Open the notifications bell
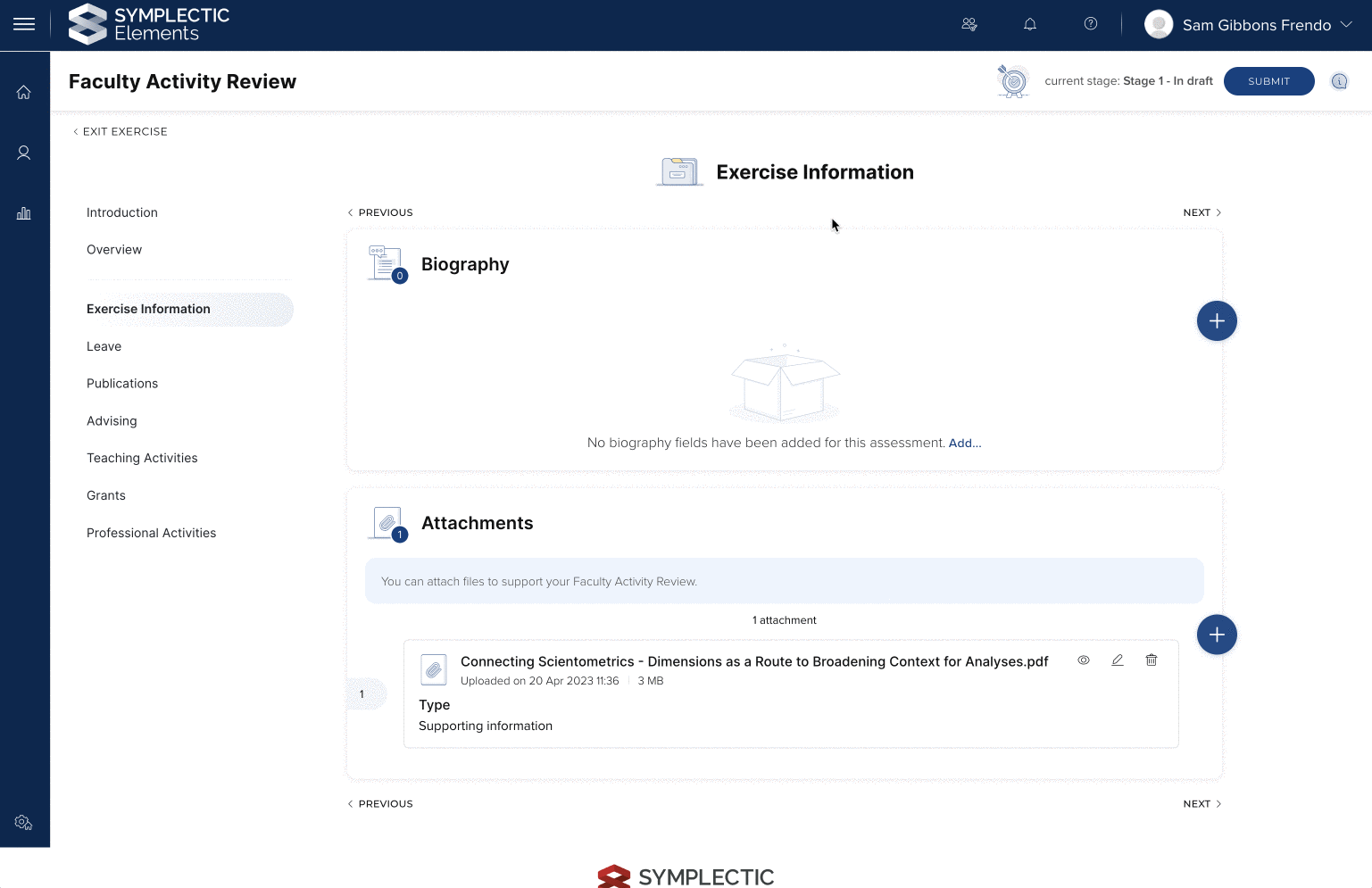This screenshot has width=1372, height=888. [1030, 25]
